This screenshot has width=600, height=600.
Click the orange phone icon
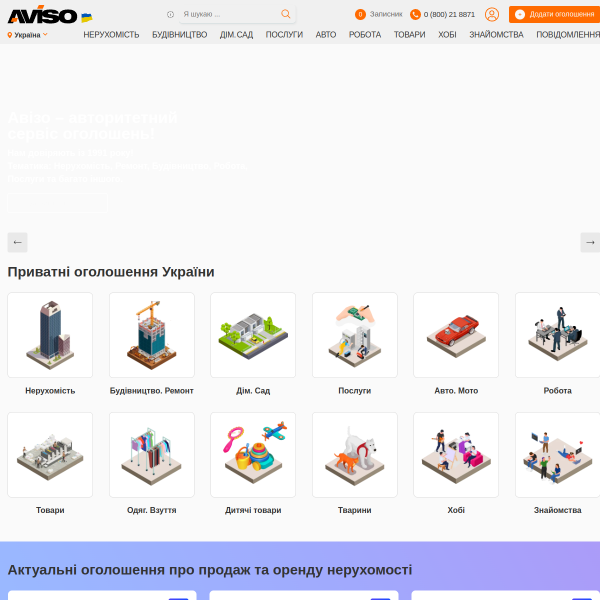click(x=415, y=15)
